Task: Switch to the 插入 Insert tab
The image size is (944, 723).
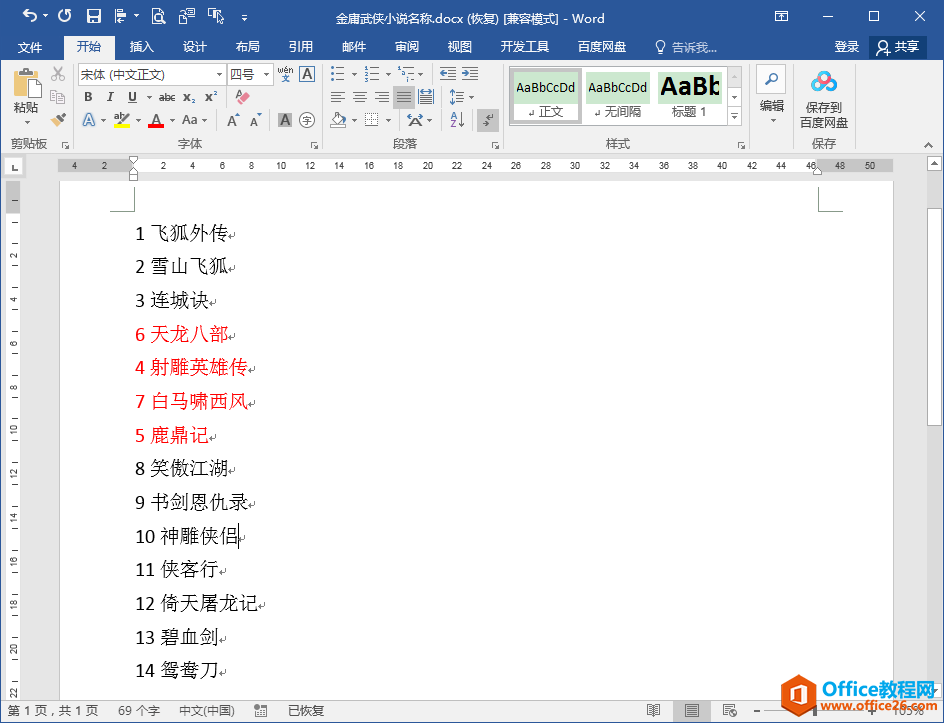Action: (141, 47)
